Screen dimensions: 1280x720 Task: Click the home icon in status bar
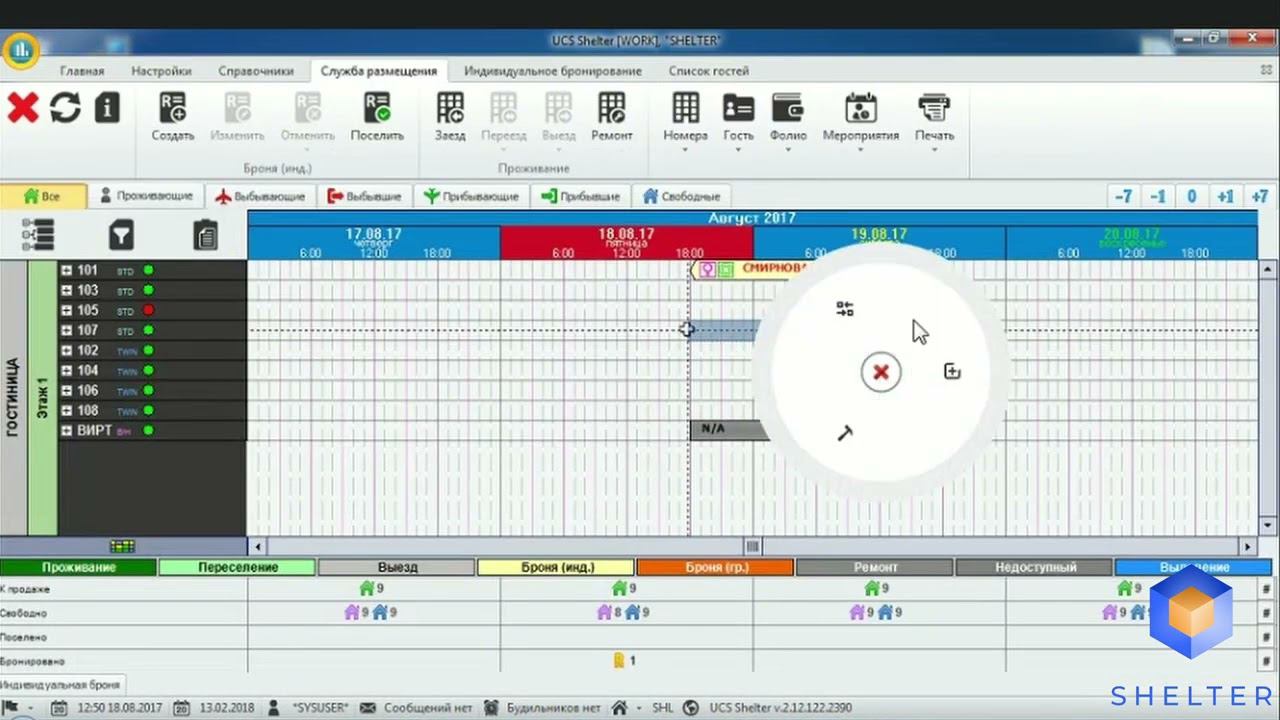coord(619,707)
